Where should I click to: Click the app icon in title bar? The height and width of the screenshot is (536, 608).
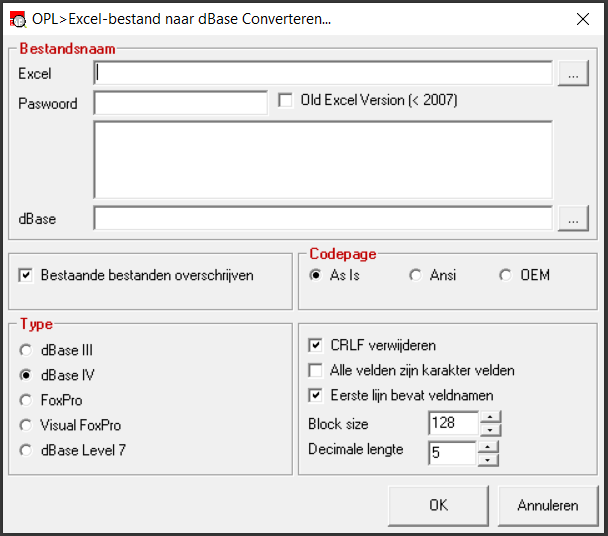click(18, 19)
